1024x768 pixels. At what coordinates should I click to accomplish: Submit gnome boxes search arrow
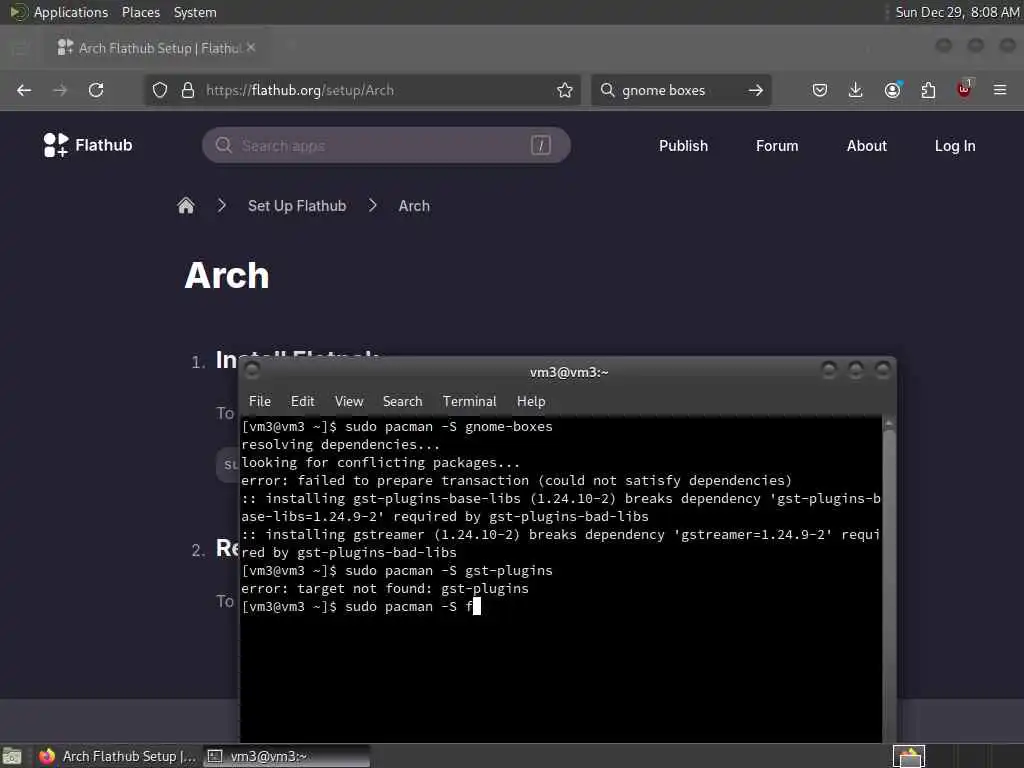(x=756, y=90)
